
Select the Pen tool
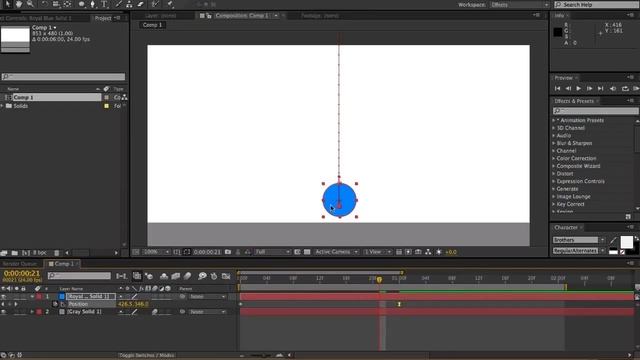(x=93, y=4)
